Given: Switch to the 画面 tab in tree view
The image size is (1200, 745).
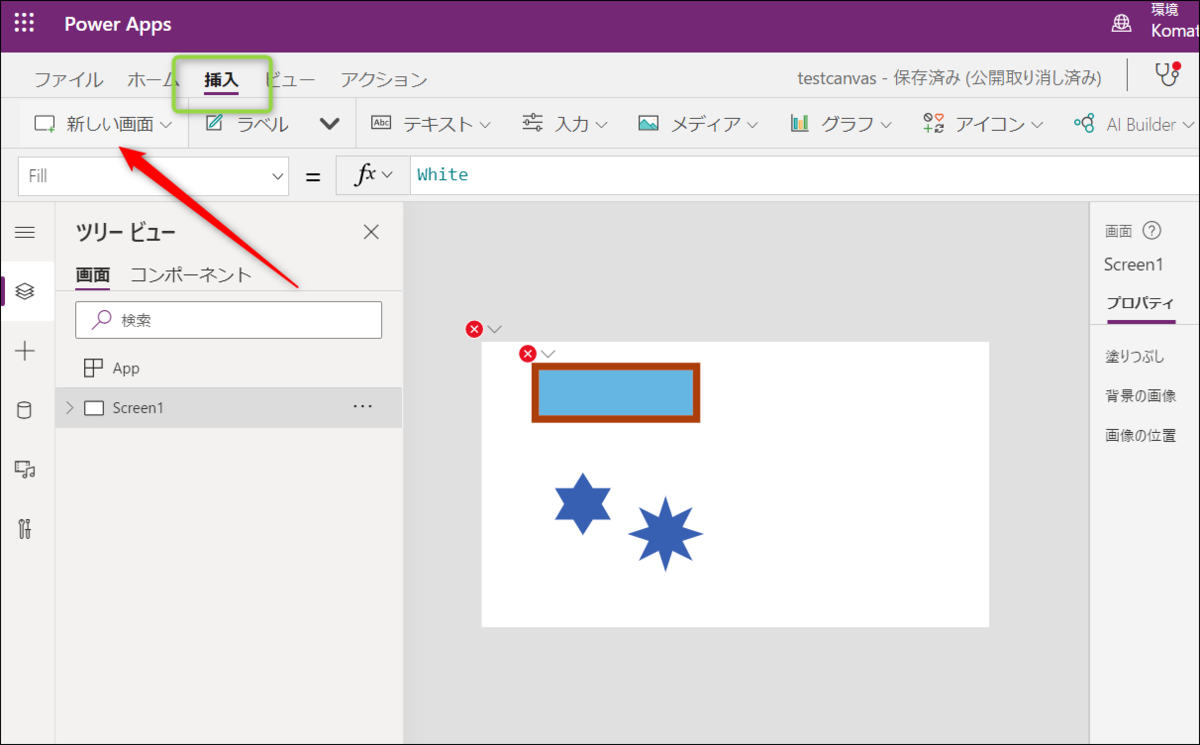Looking at the screenshot, I should point(93,276).
